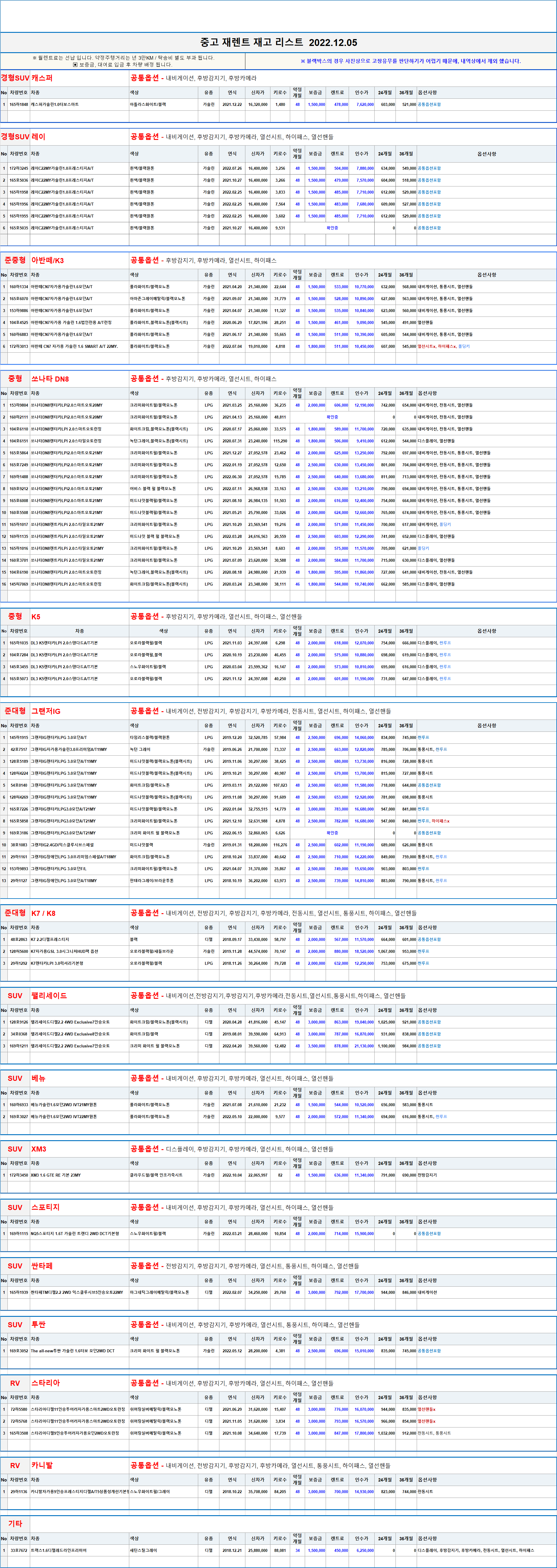Select the '캐스퍼' section heading
Image resolution: width=557 pixels, height=1568 pixels.
click(x=42, y=78)
